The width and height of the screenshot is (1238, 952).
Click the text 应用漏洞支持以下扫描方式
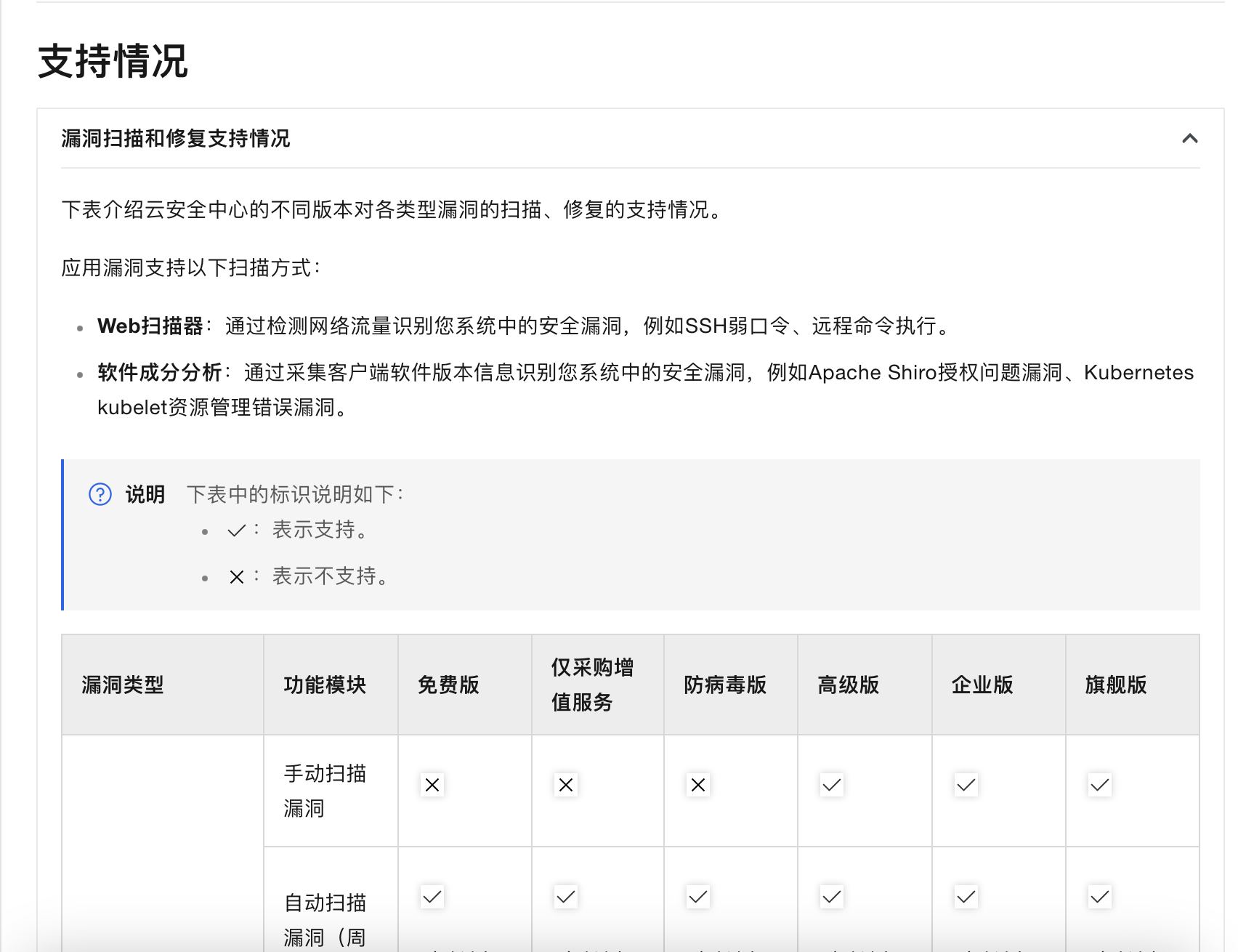[x=190, y=268]
